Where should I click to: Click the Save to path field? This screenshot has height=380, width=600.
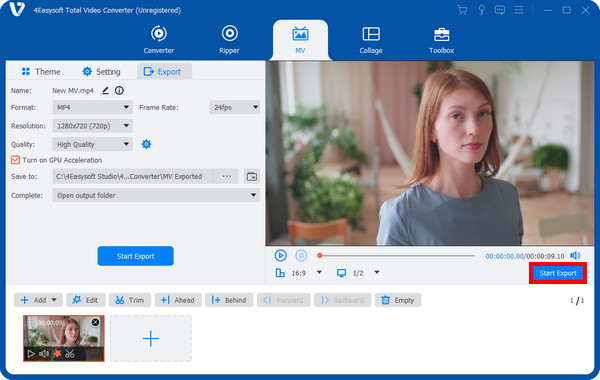coord(133,176)
